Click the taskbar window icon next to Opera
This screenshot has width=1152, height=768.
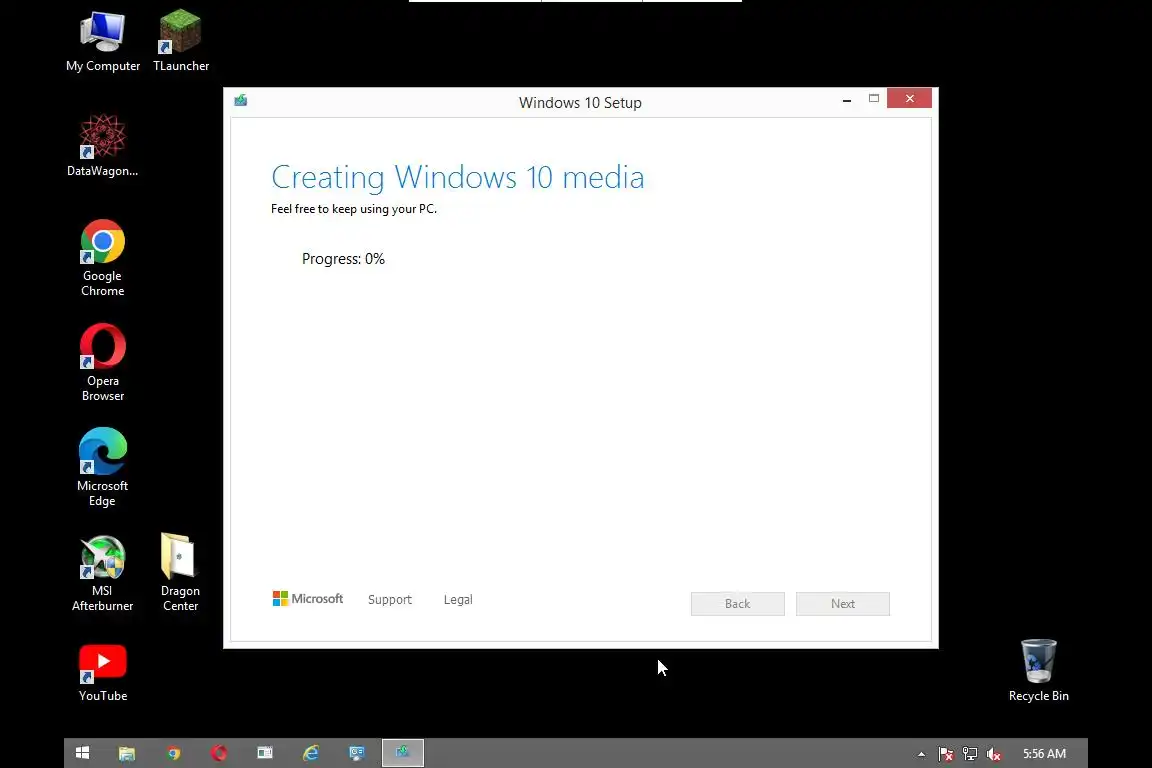265,753
